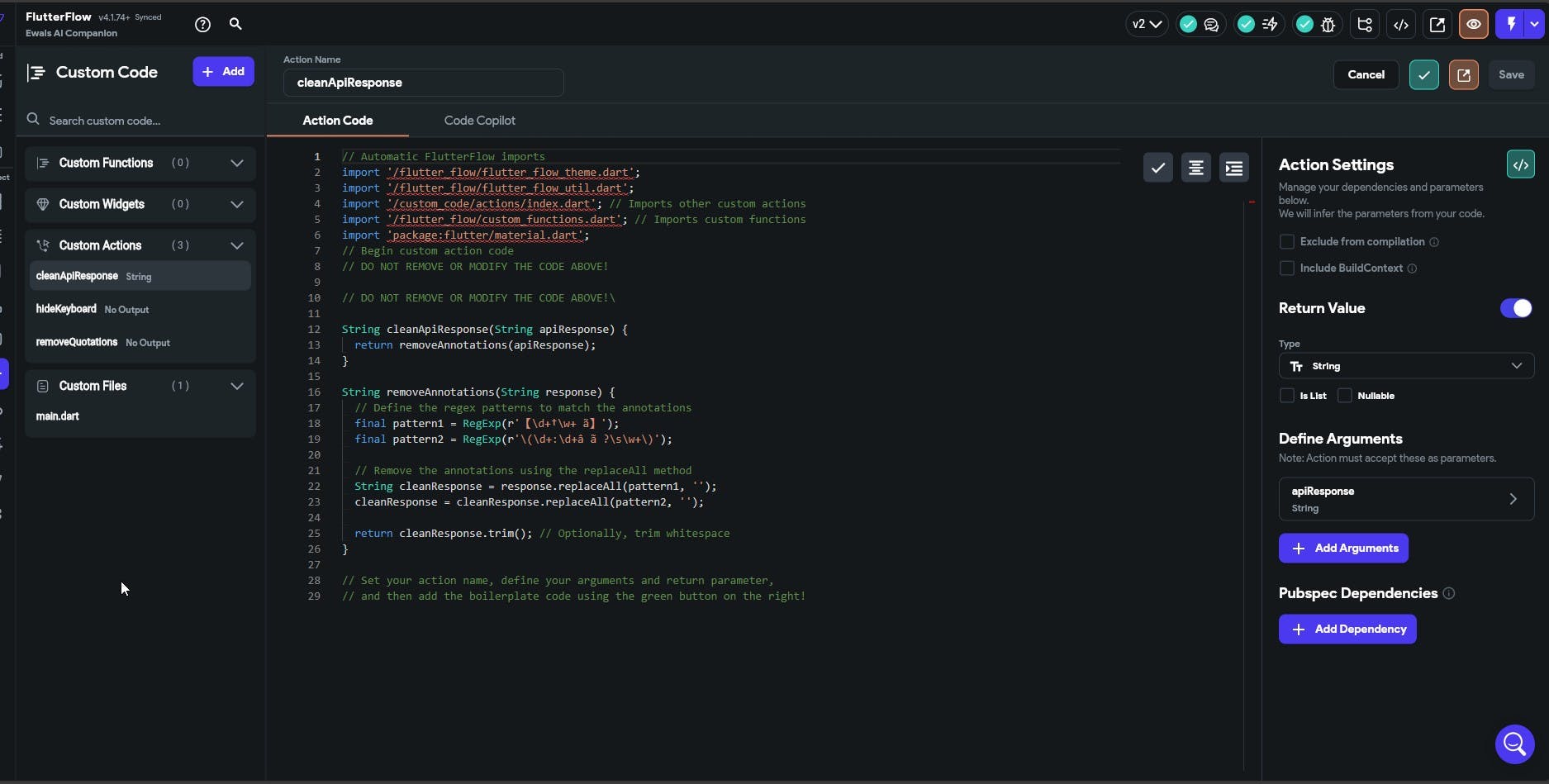The width and height of the screenshot is (1549, 784).
Task: Turn off the Return Value toggle
Action: [1515, 308]
